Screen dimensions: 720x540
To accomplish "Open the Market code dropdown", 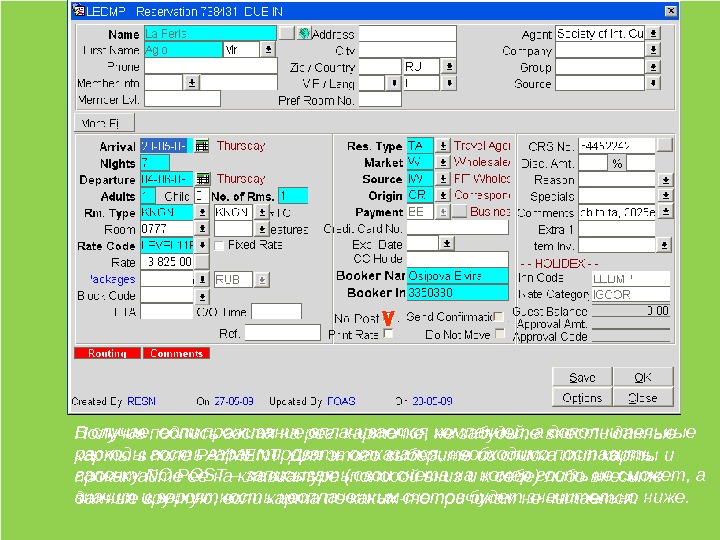I will point(442,162).
